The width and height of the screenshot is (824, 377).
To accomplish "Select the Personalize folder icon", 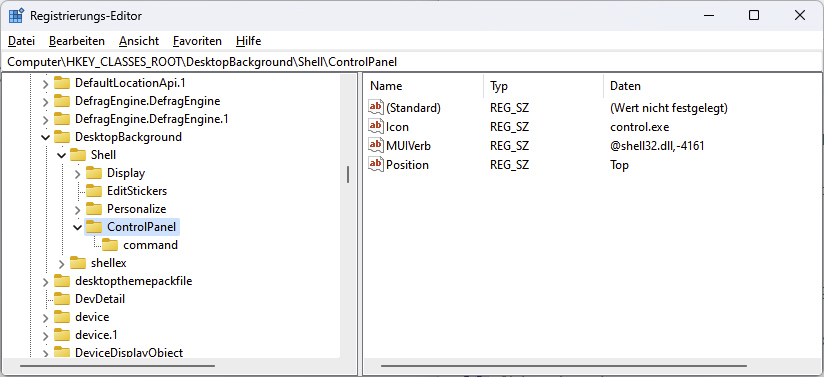I will pos(94,208).
